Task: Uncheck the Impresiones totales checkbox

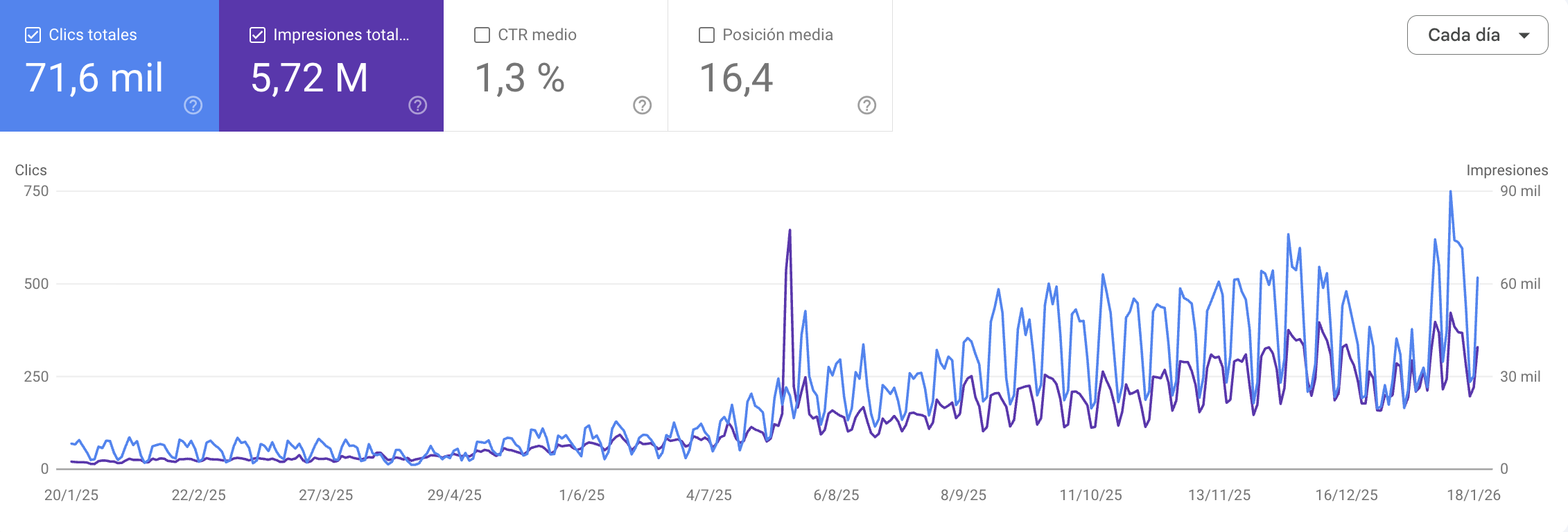Action: click(256, 34)
